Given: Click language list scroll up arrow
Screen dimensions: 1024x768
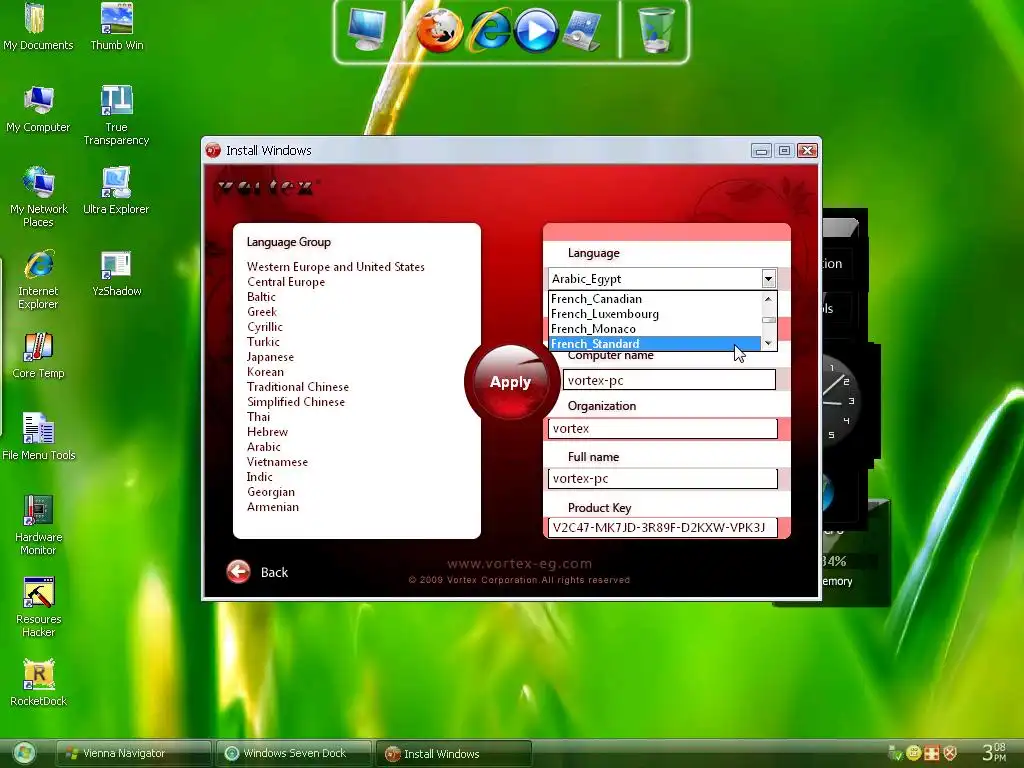Looking at the screenshot, I should (769, 298).
